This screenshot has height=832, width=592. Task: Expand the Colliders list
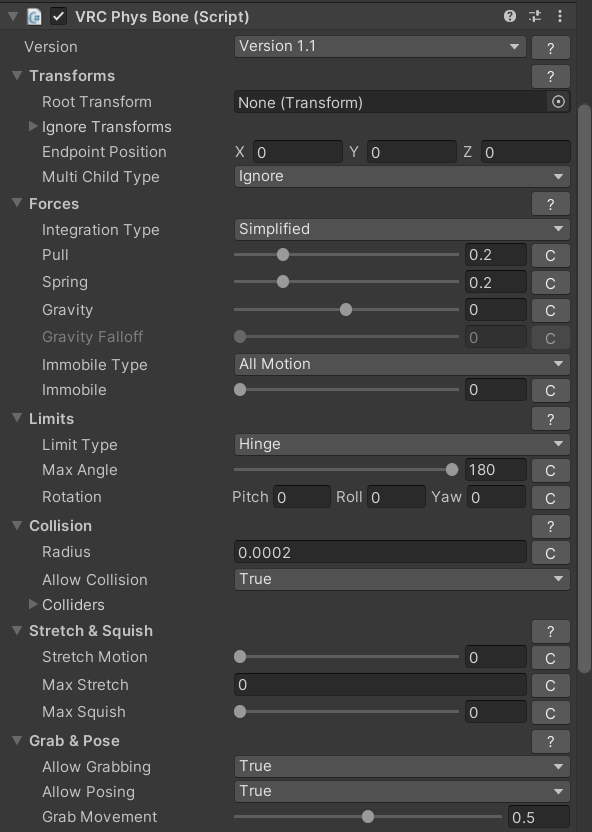[x=33, y=604]
